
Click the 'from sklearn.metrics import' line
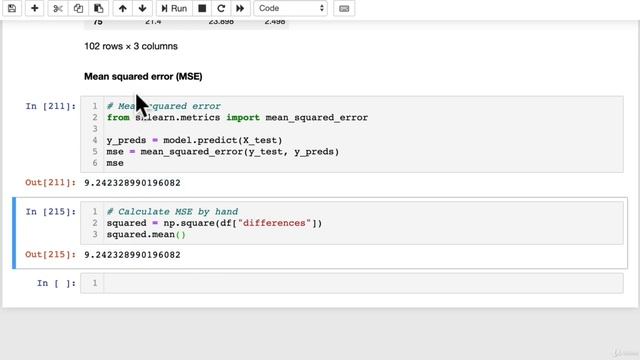237,118
